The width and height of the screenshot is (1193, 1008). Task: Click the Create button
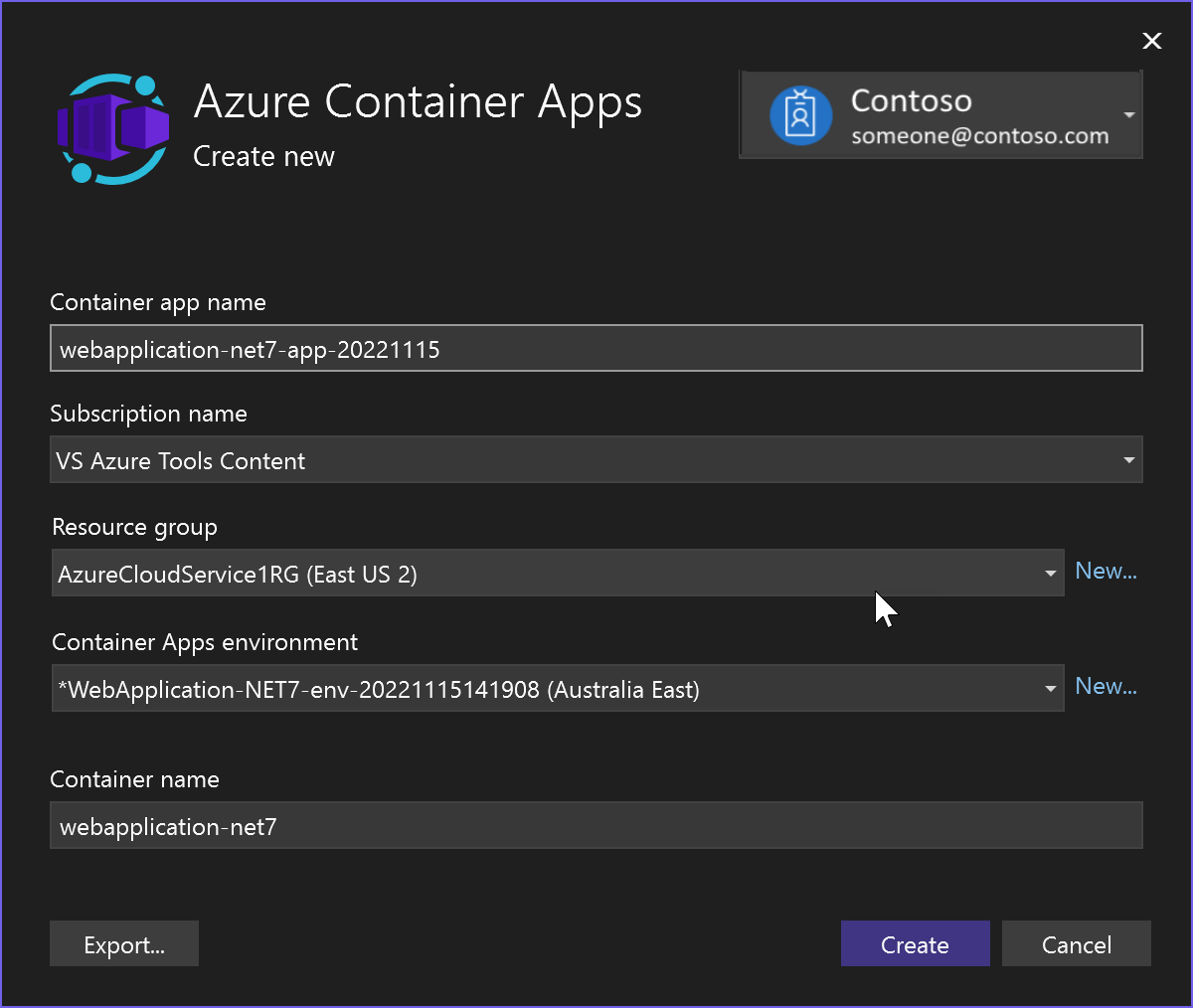pyautogui.click(x=915, y=943)
